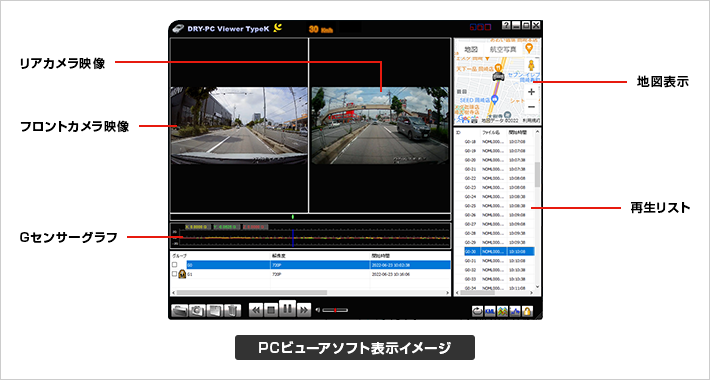This screenshot has height=380, width=710.
Task: Zoom in on the map
Action: pos(532,92)
